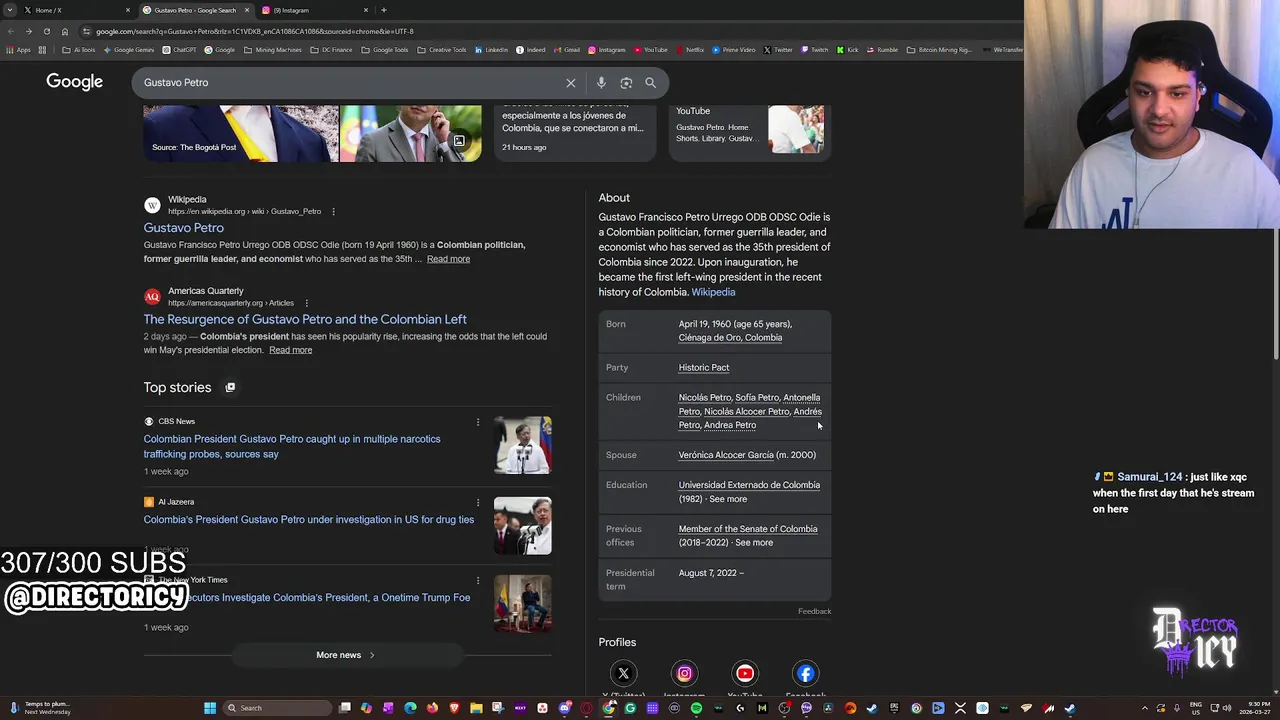This screenshot has height=720, width=1280.
Task: Open the Bogotá Post source image
Action: (241, 134)
